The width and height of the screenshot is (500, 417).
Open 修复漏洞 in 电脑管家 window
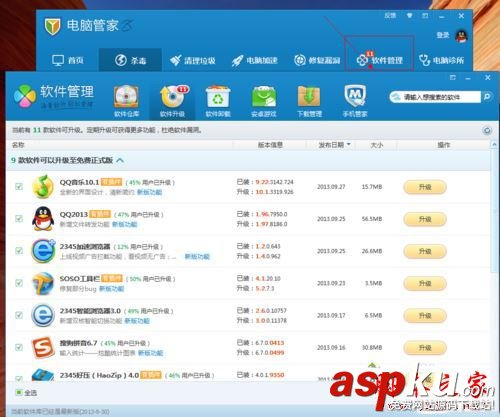click(317, 60)
